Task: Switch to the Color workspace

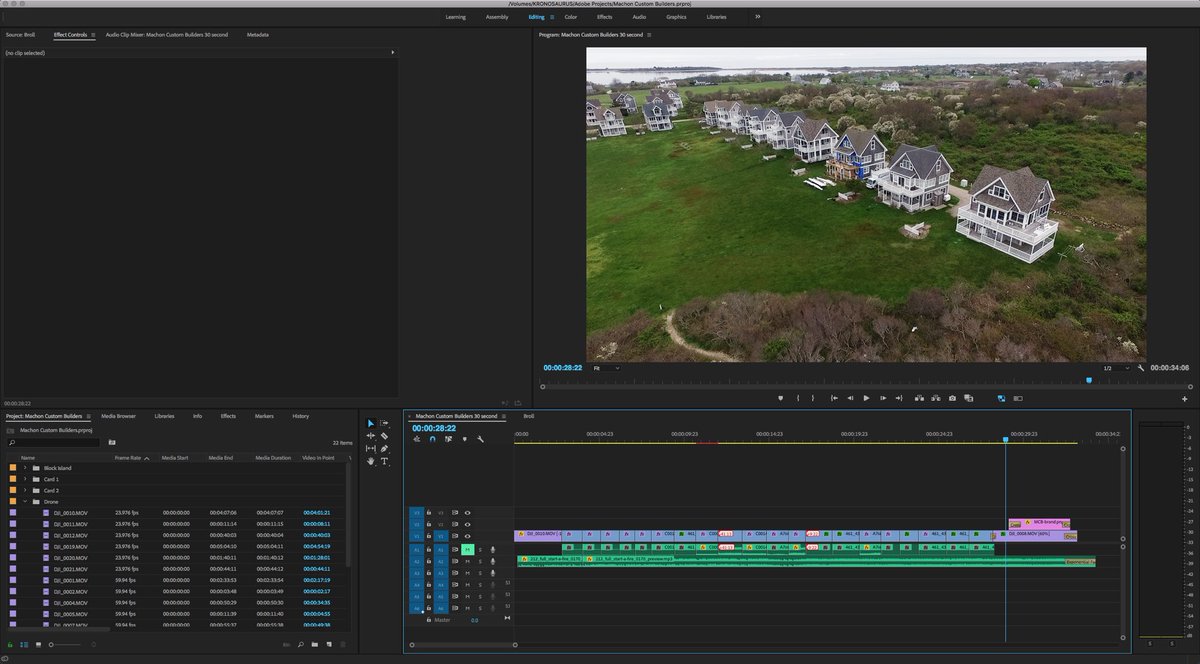Action: 570,17
